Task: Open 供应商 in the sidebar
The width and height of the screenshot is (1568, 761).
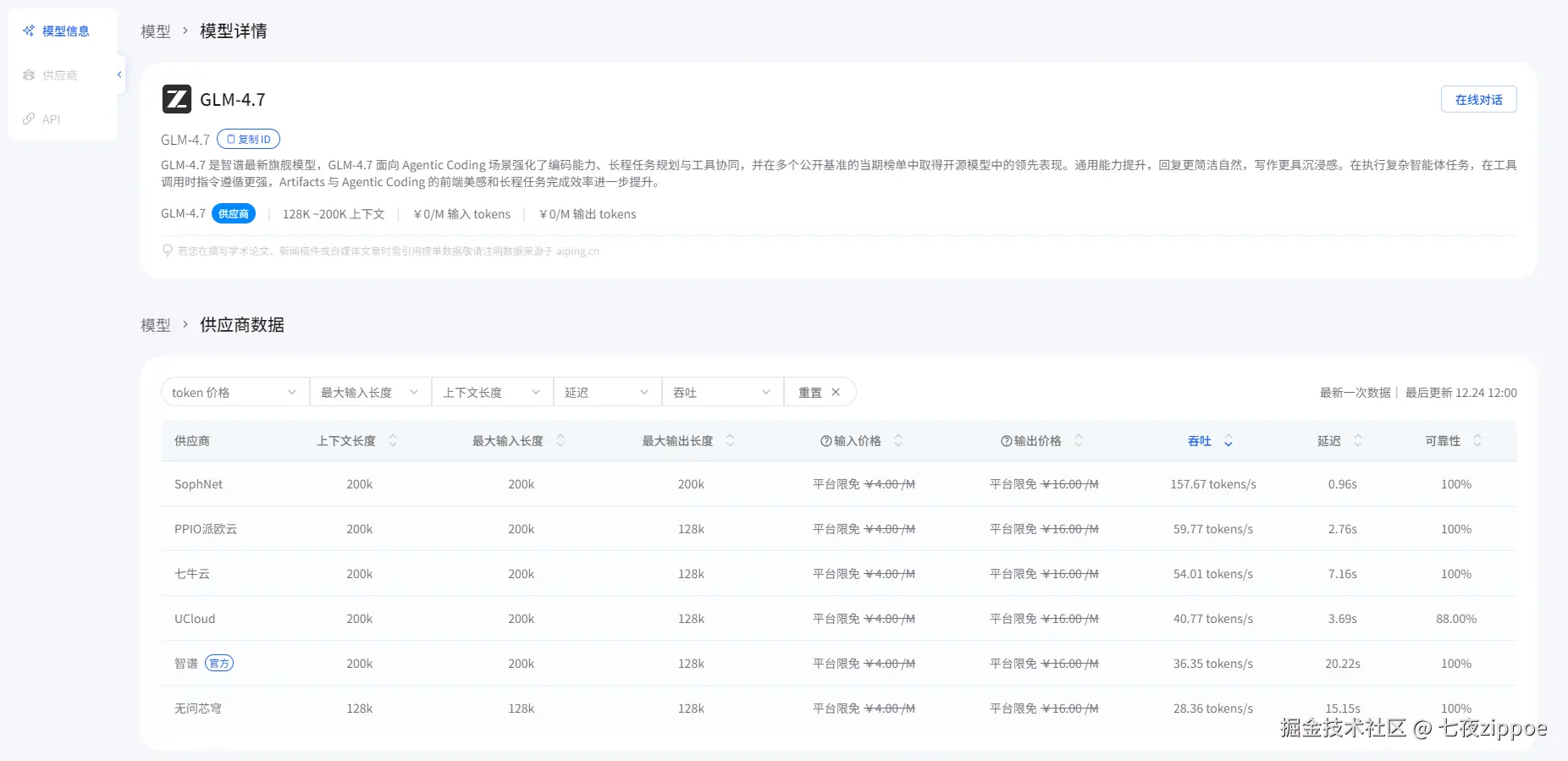Action: 50,75
